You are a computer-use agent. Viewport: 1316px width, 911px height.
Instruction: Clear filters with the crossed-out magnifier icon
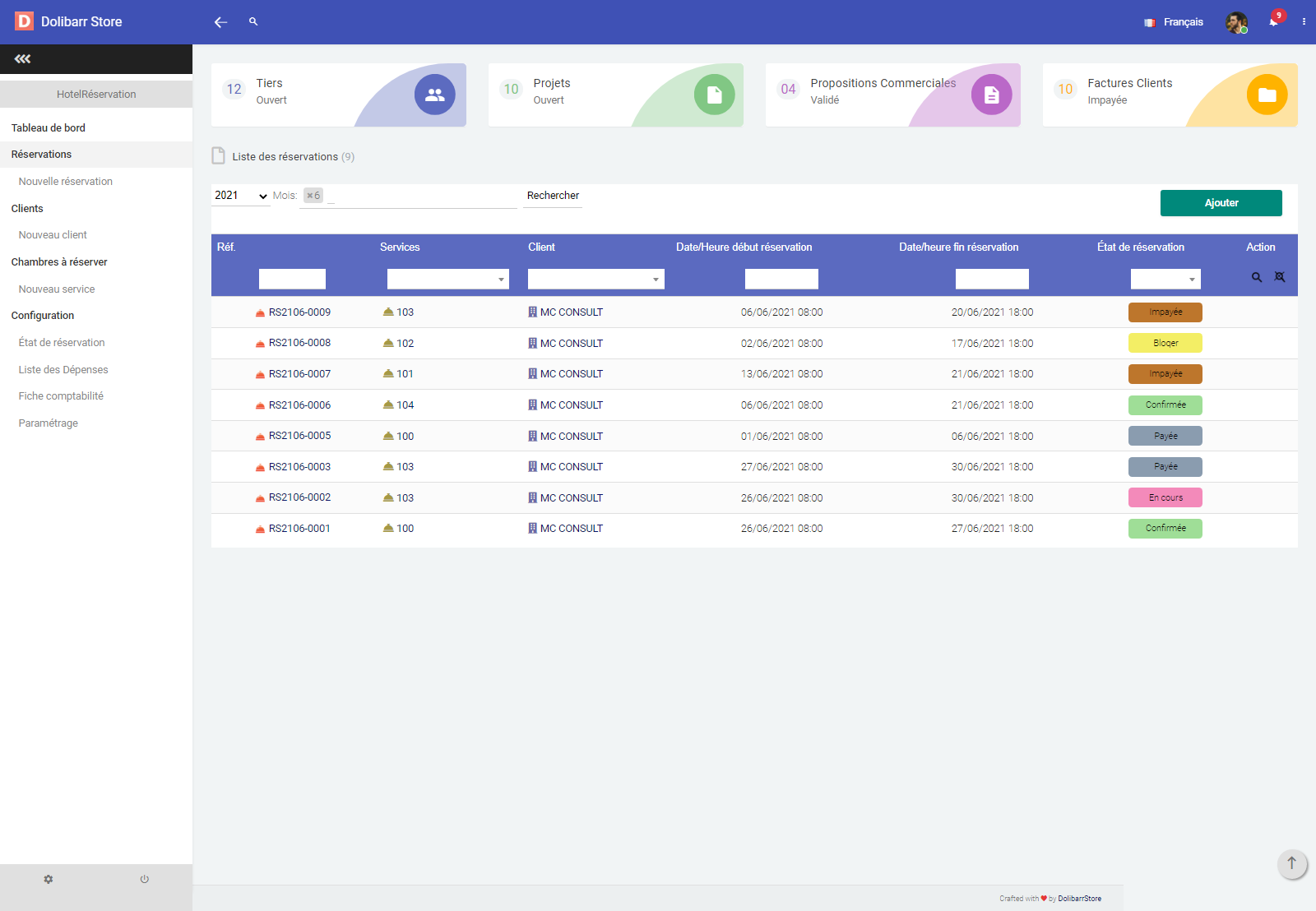(x=1280, y=277)
